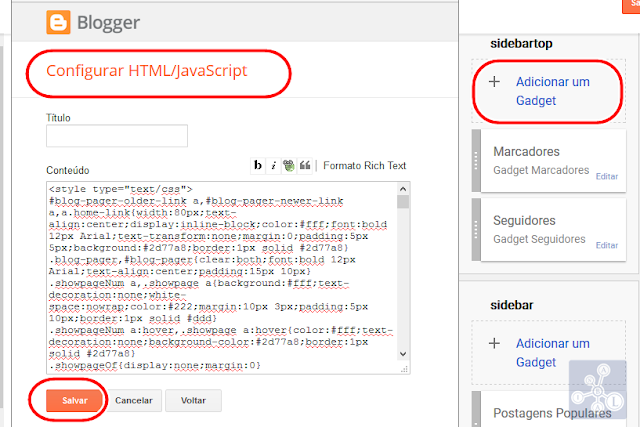Viewport: 640px width, 427px height.
Task: Select the Marcadores gadget title
Action: click(526, 151)
